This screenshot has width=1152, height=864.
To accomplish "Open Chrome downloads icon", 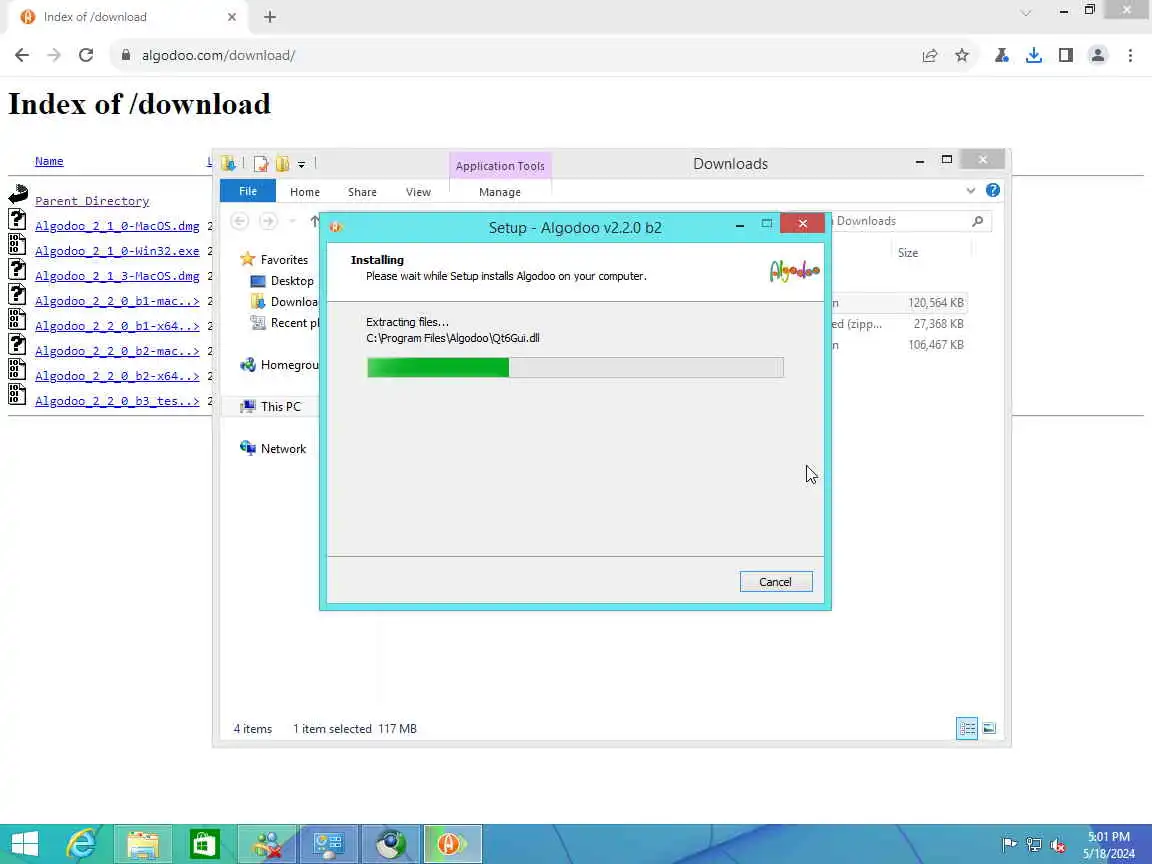I will [x=1034, y=55].
